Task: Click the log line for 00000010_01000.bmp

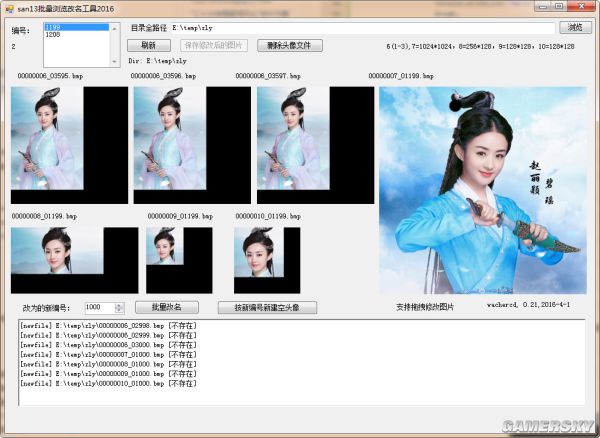Action: coord(108,383)
